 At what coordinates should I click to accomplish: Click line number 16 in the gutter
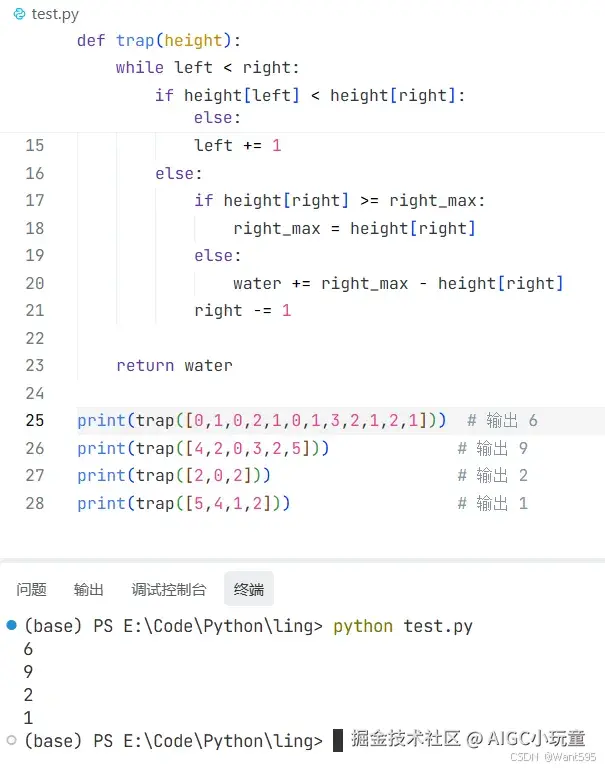[35, 173]
